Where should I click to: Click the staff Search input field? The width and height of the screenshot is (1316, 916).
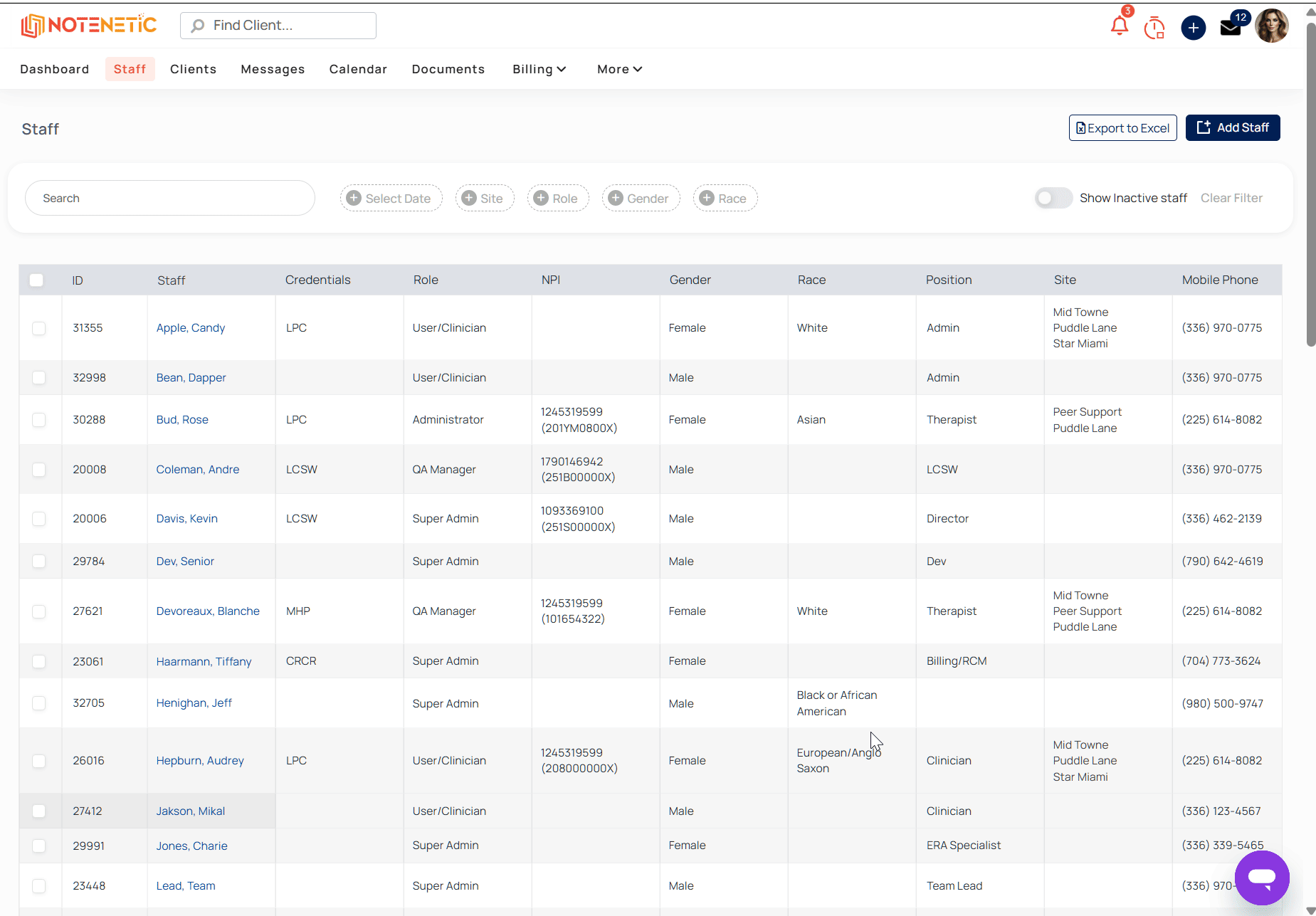(170, 198)
